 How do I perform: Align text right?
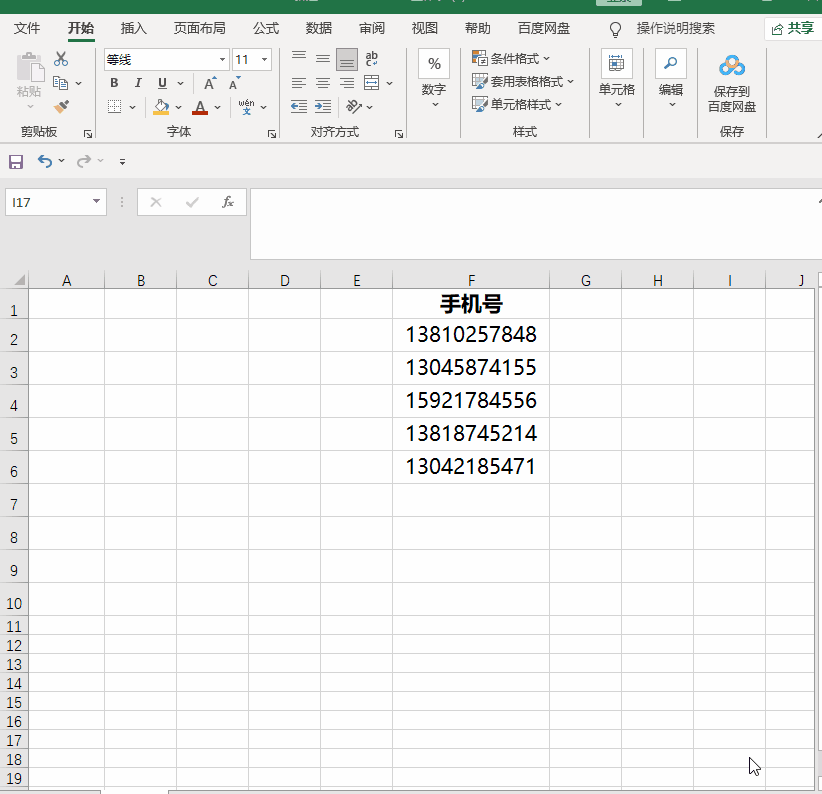coord(347,83)
